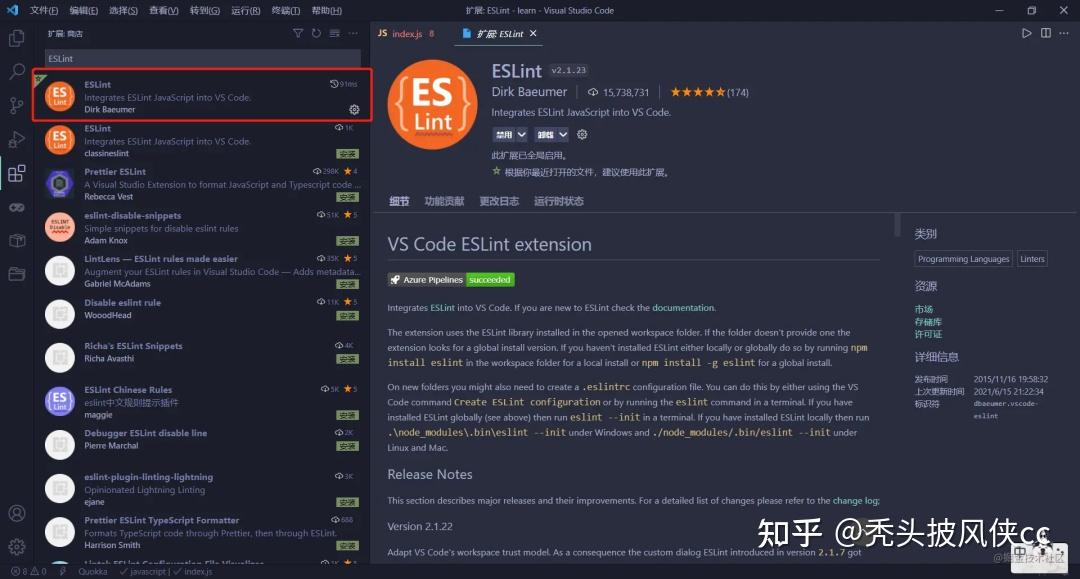Click errors and warnings status bar item

pyautogui.click(x=28, y=571)
